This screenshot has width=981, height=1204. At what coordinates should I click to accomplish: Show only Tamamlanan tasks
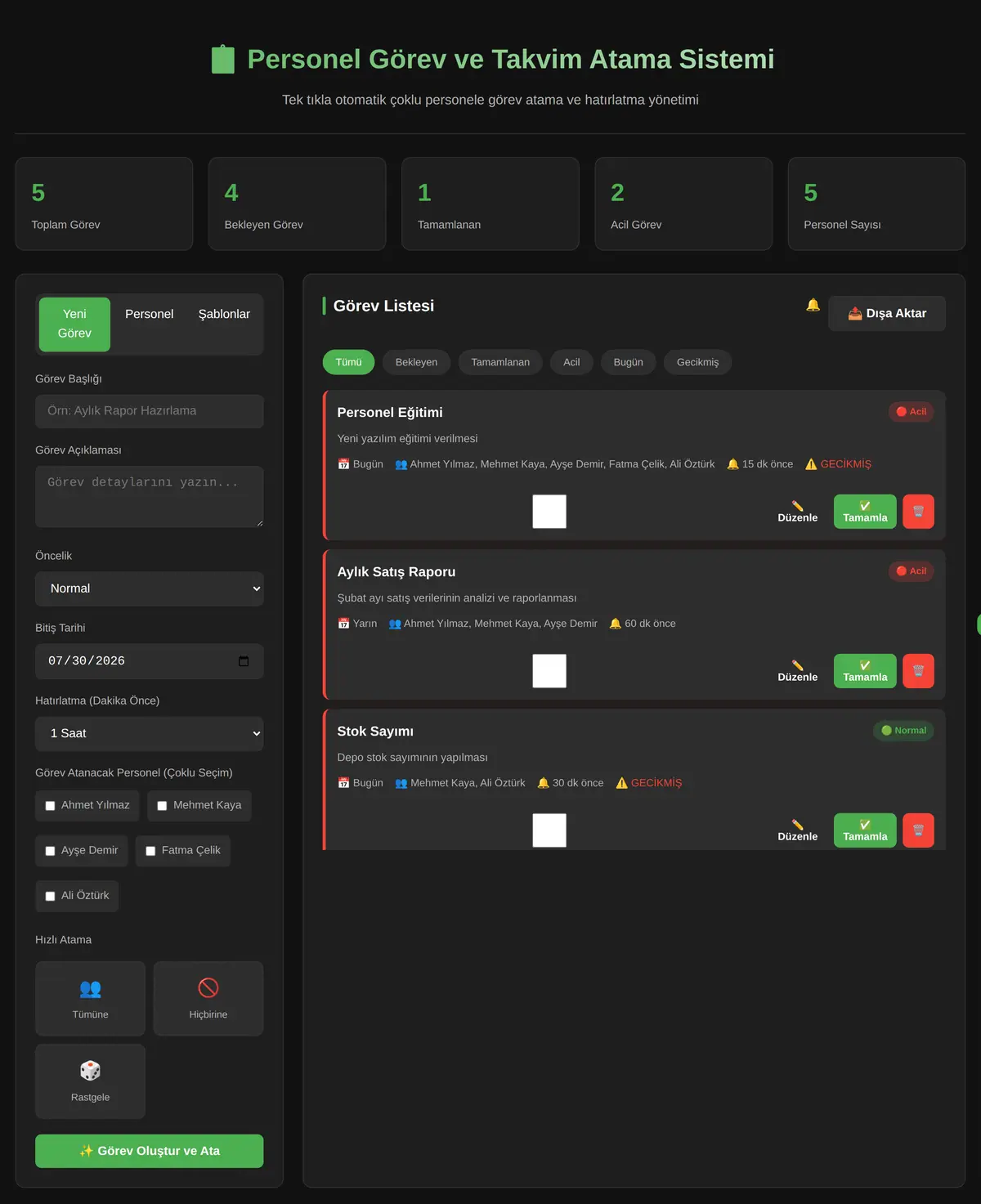[x=500, y=362]
